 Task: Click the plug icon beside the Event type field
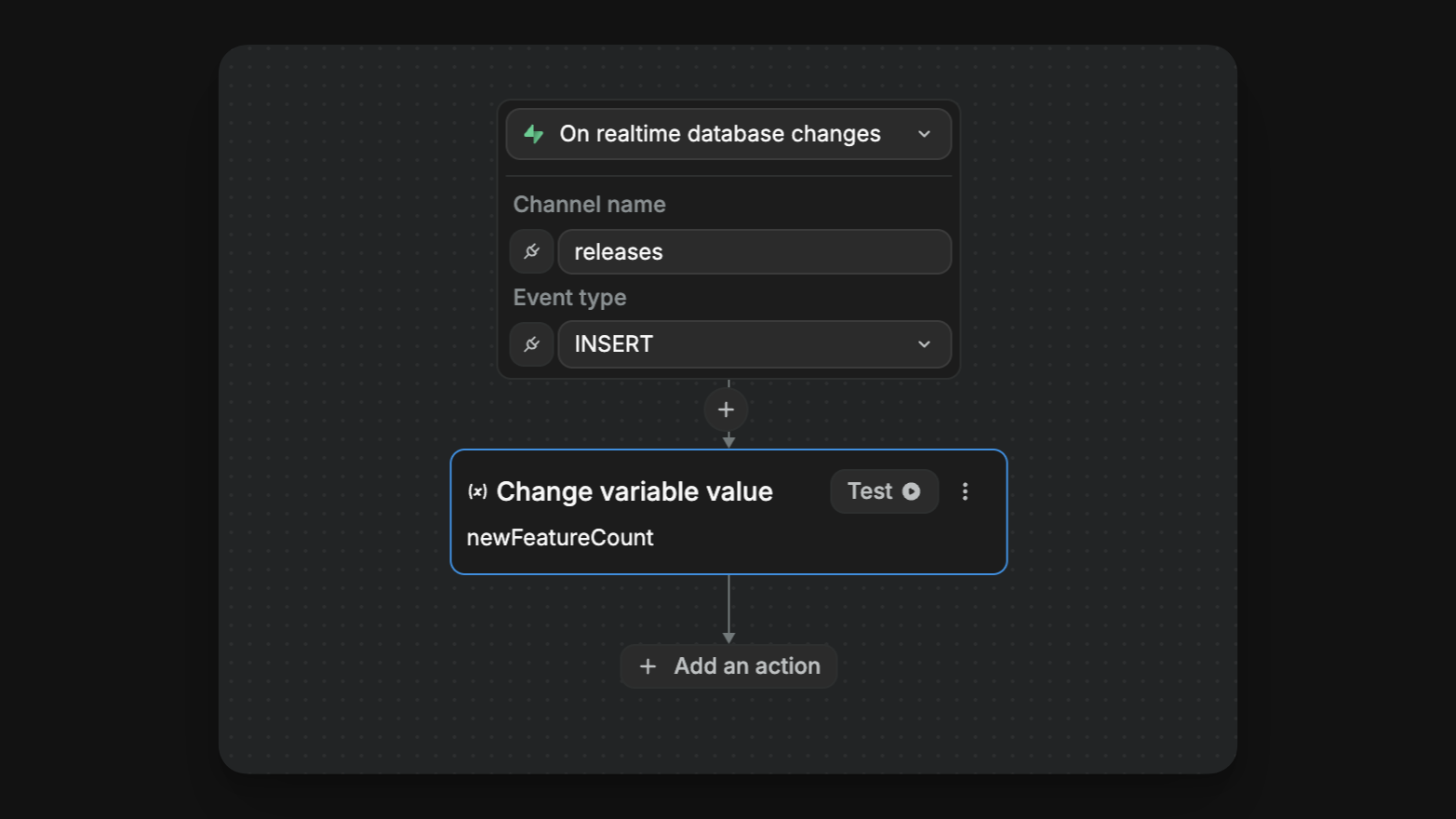click(x=531, y=344)
